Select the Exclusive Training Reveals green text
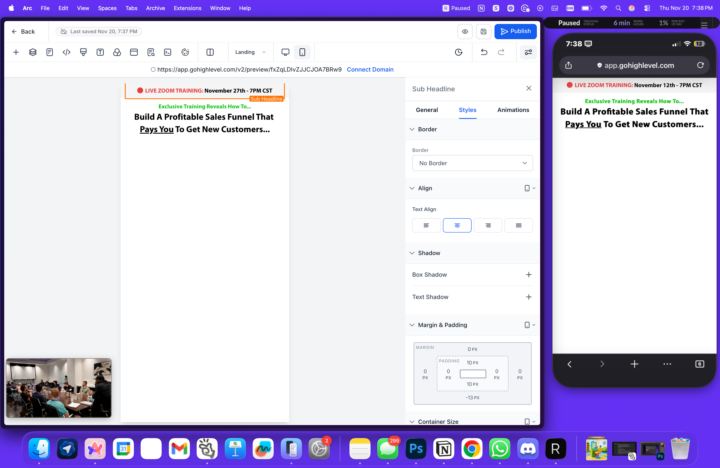The image size is (720, 468). click(204, 107)
